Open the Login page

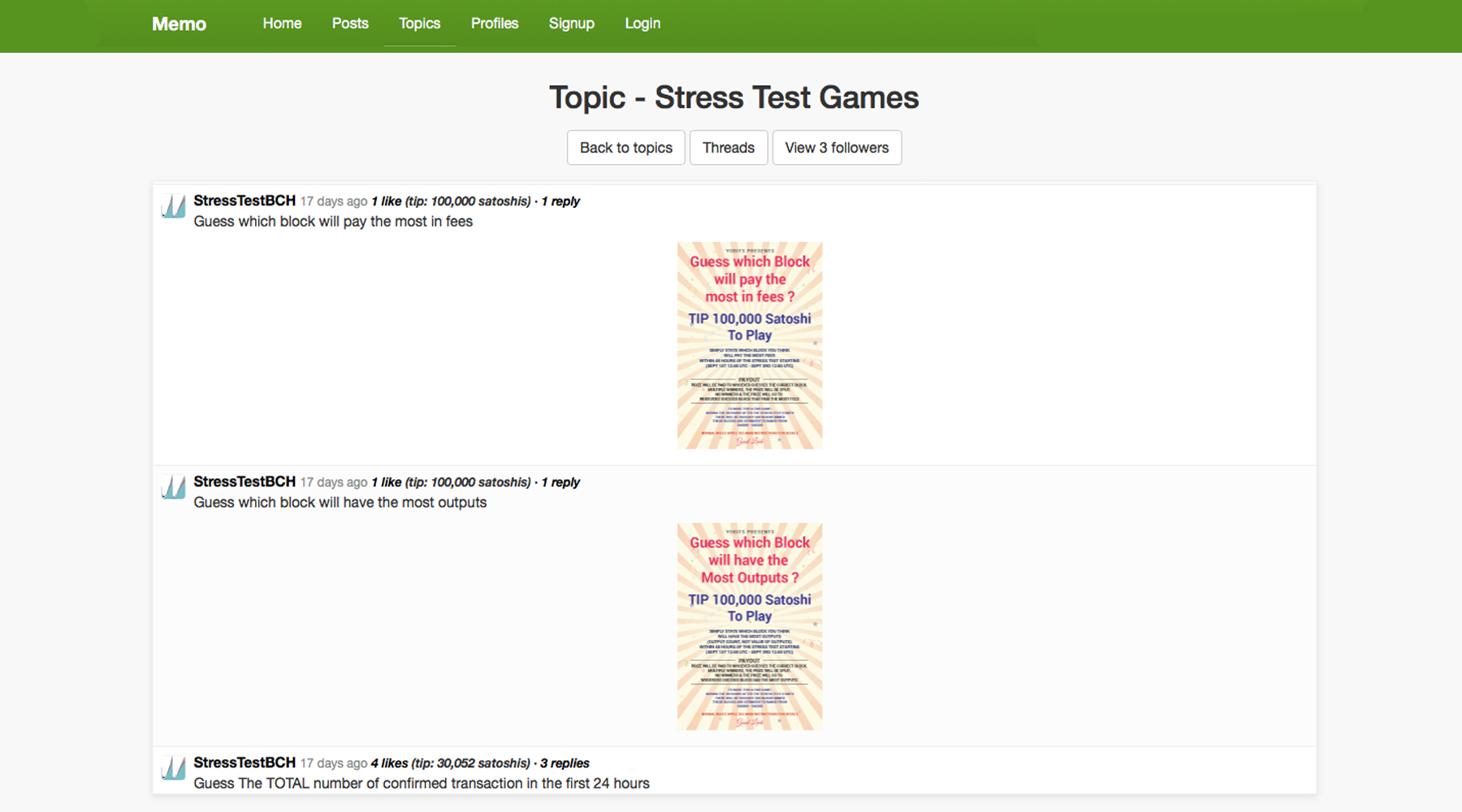coord(642,24)
